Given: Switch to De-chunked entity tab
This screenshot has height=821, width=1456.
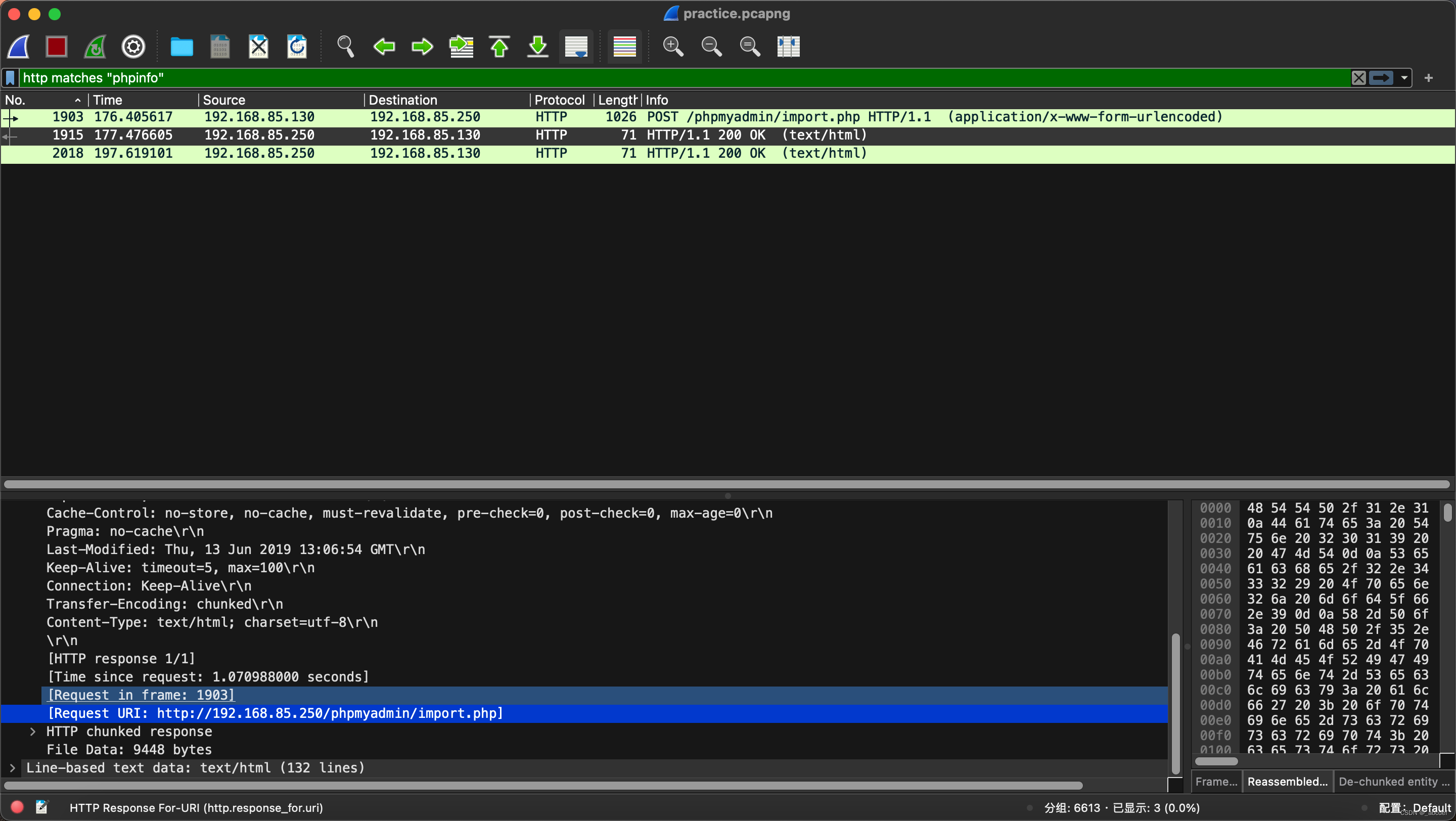Looking at the screenshot, I should tap(1394, 782).
